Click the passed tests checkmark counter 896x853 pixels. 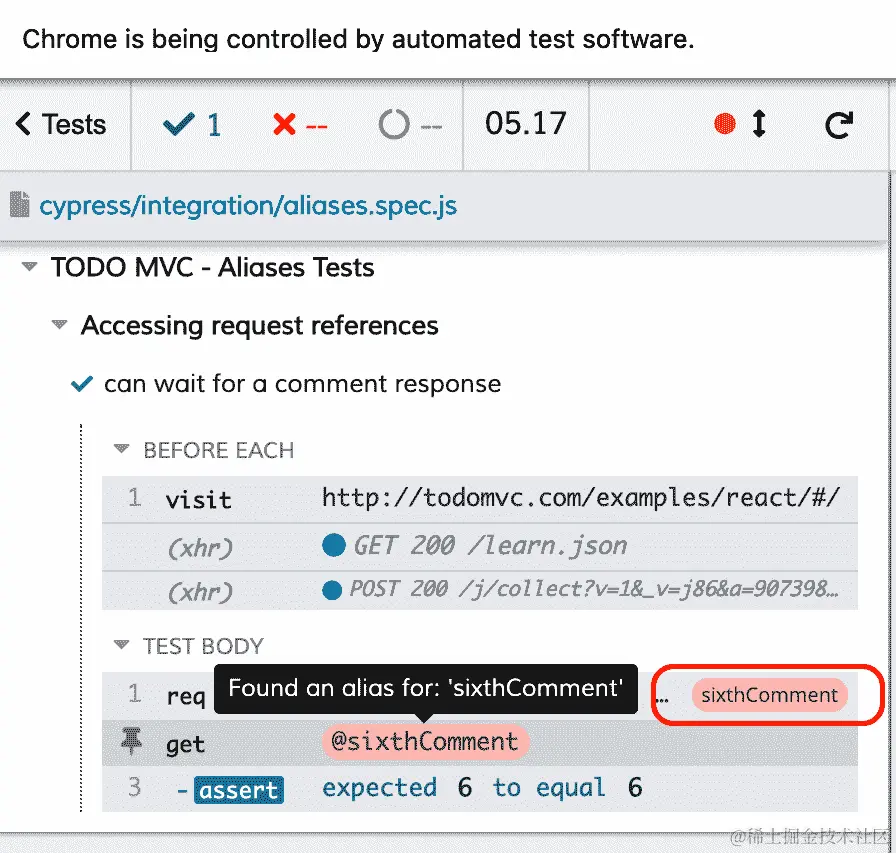click(192, 124)
